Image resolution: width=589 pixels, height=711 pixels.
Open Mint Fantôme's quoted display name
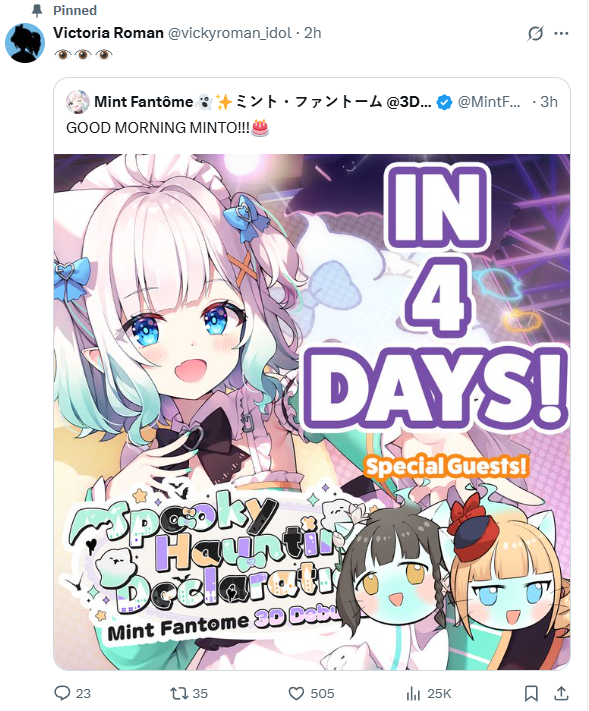point(263,102)
